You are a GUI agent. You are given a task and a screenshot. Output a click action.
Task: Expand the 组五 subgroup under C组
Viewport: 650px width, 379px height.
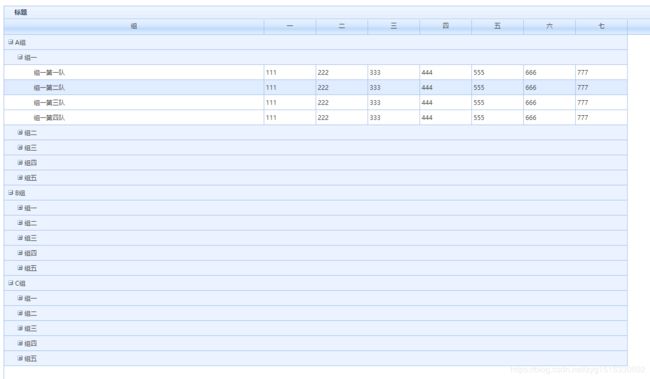[20, 359]
